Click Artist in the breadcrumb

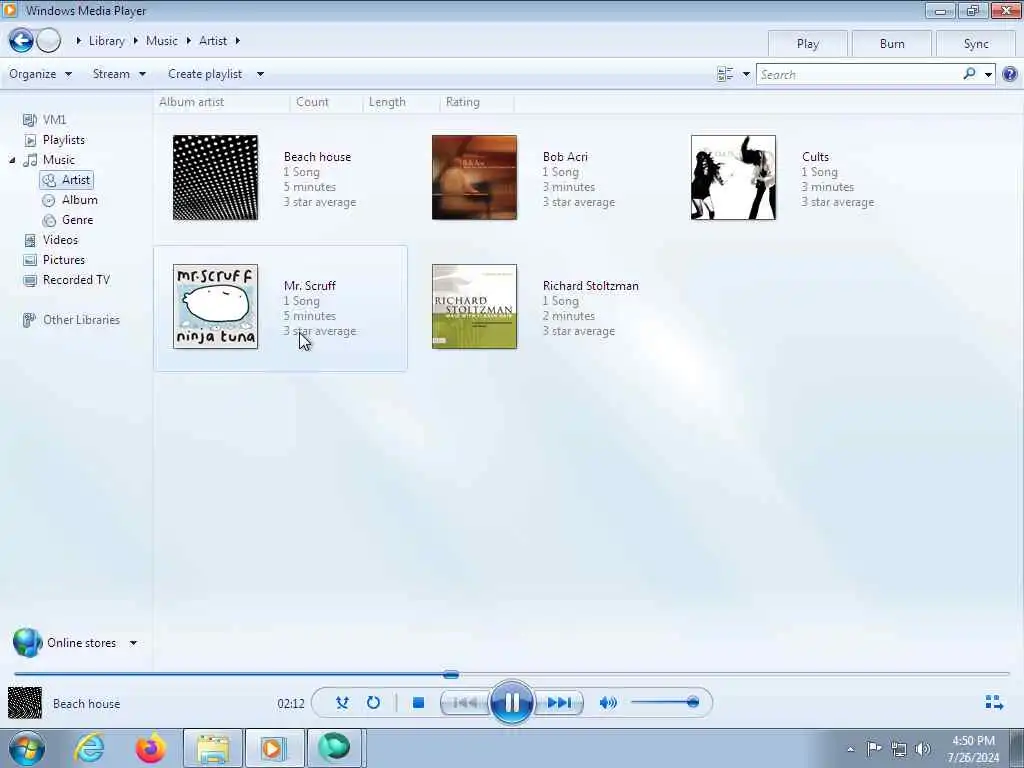213,40
